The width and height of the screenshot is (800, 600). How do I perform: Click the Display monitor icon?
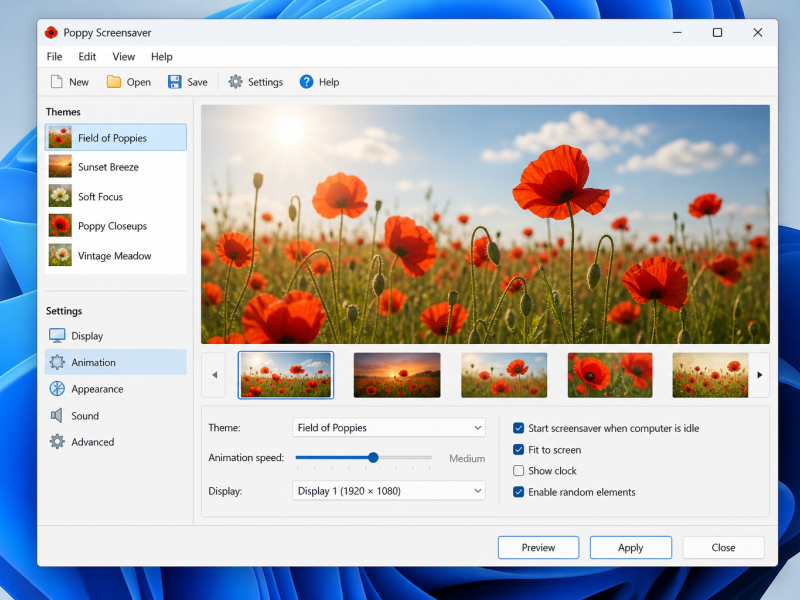coord(57,336)
